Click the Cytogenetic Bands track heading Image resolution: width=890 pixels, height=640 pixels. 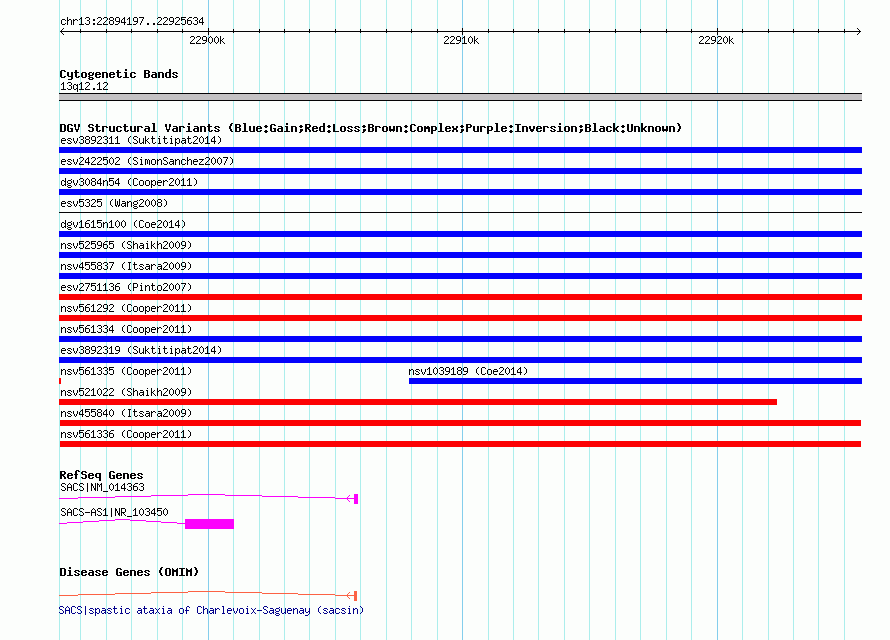(119, 74)
